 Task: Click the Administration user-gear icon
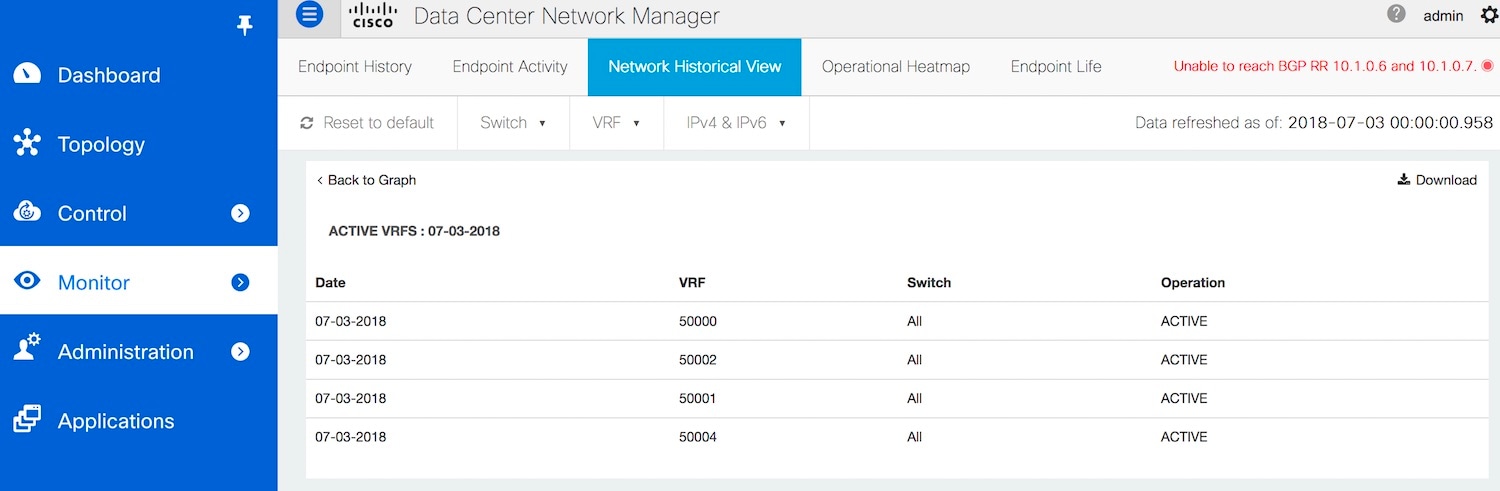[28, 351]
